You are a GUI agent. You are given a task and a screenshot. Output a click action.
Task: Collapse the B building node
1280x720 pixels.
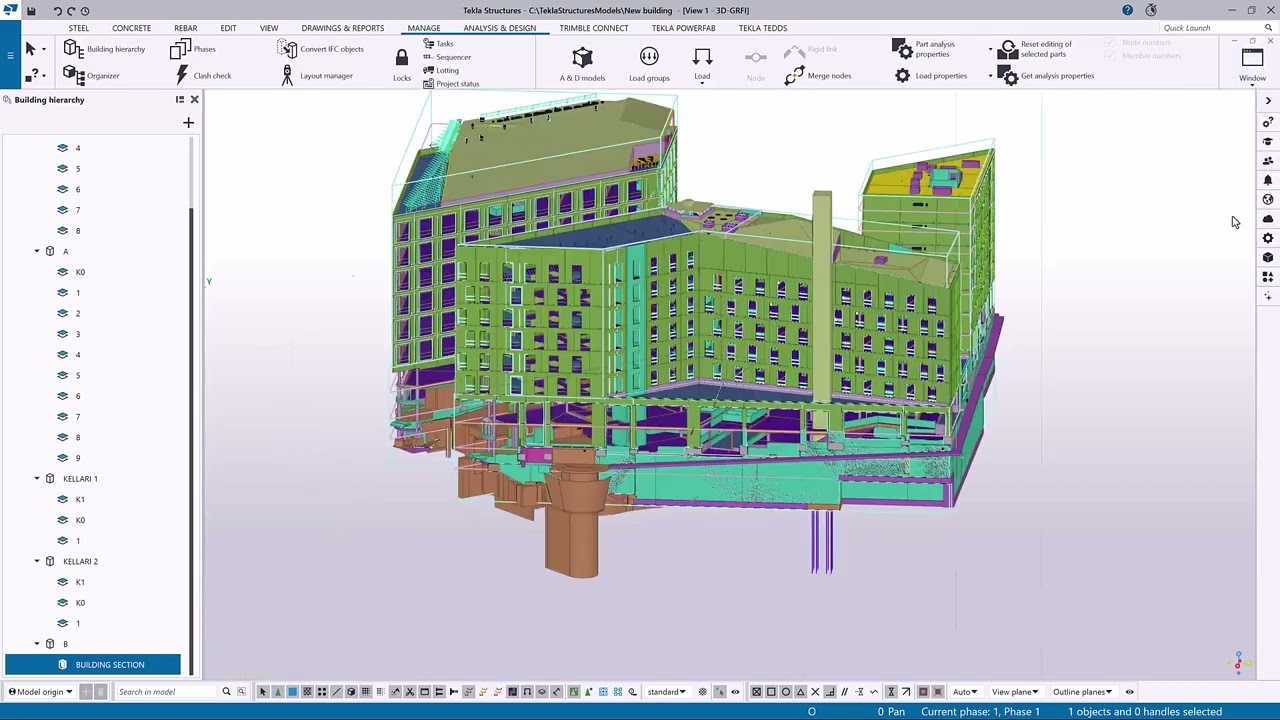pos(37,644)
